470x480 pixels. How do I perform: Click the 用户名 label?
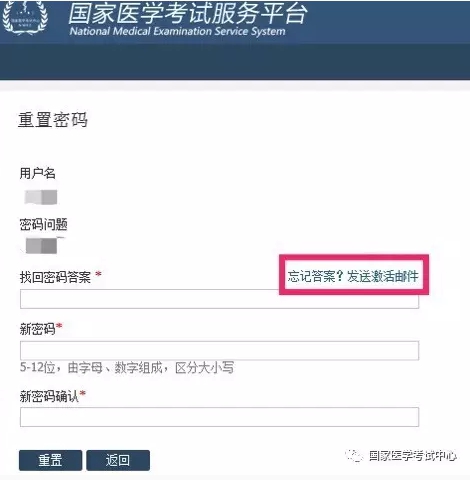(x=37, y=173)
